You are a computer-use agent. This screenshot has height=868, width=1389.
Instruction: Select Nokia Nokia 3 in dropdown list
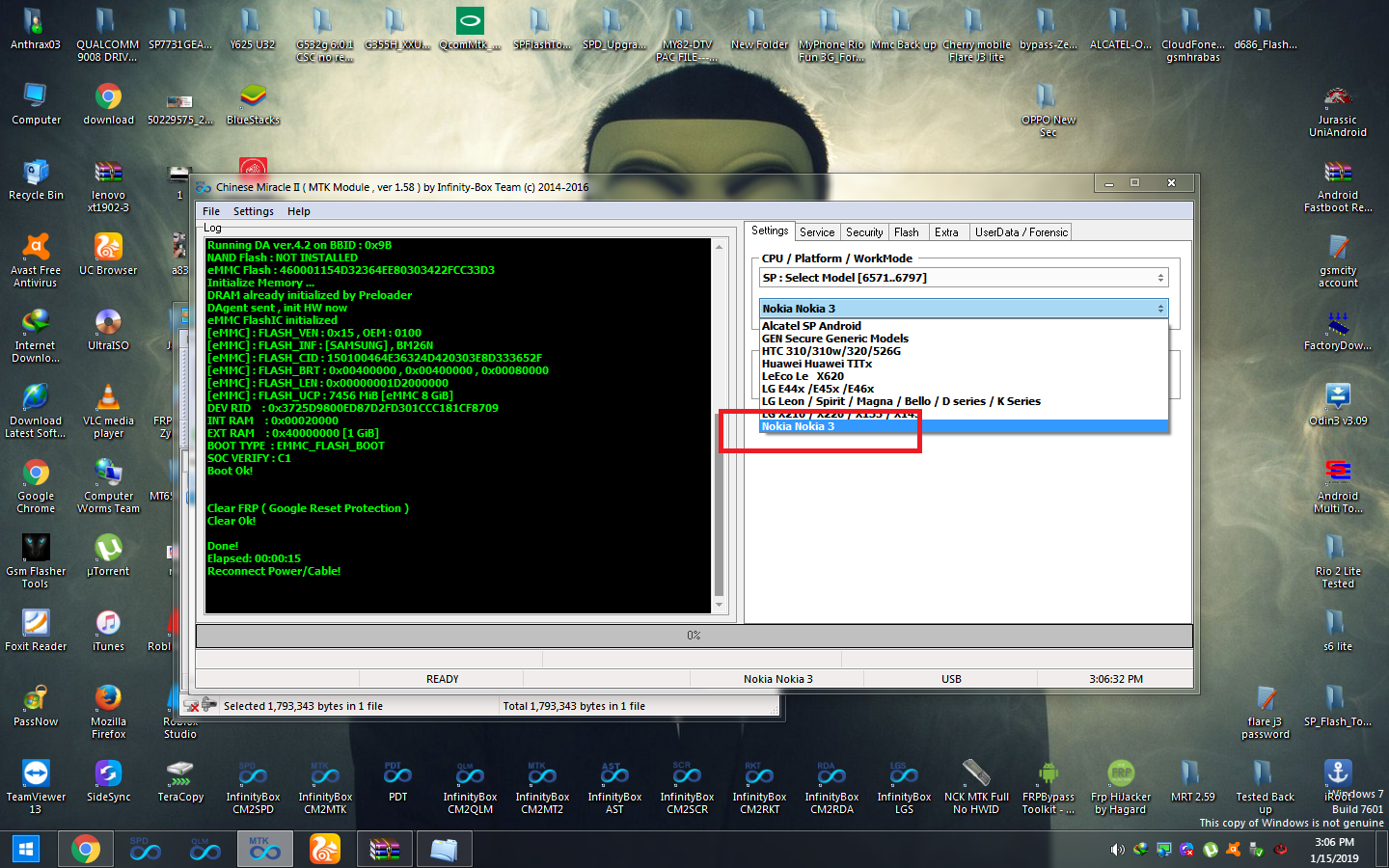point(965,426)
